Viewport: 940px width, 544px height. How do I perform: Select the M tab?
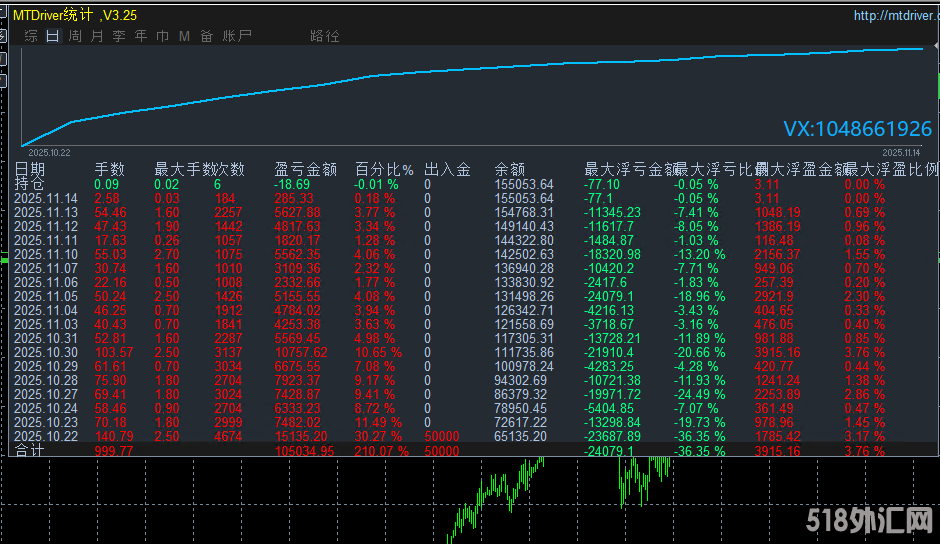184,36
